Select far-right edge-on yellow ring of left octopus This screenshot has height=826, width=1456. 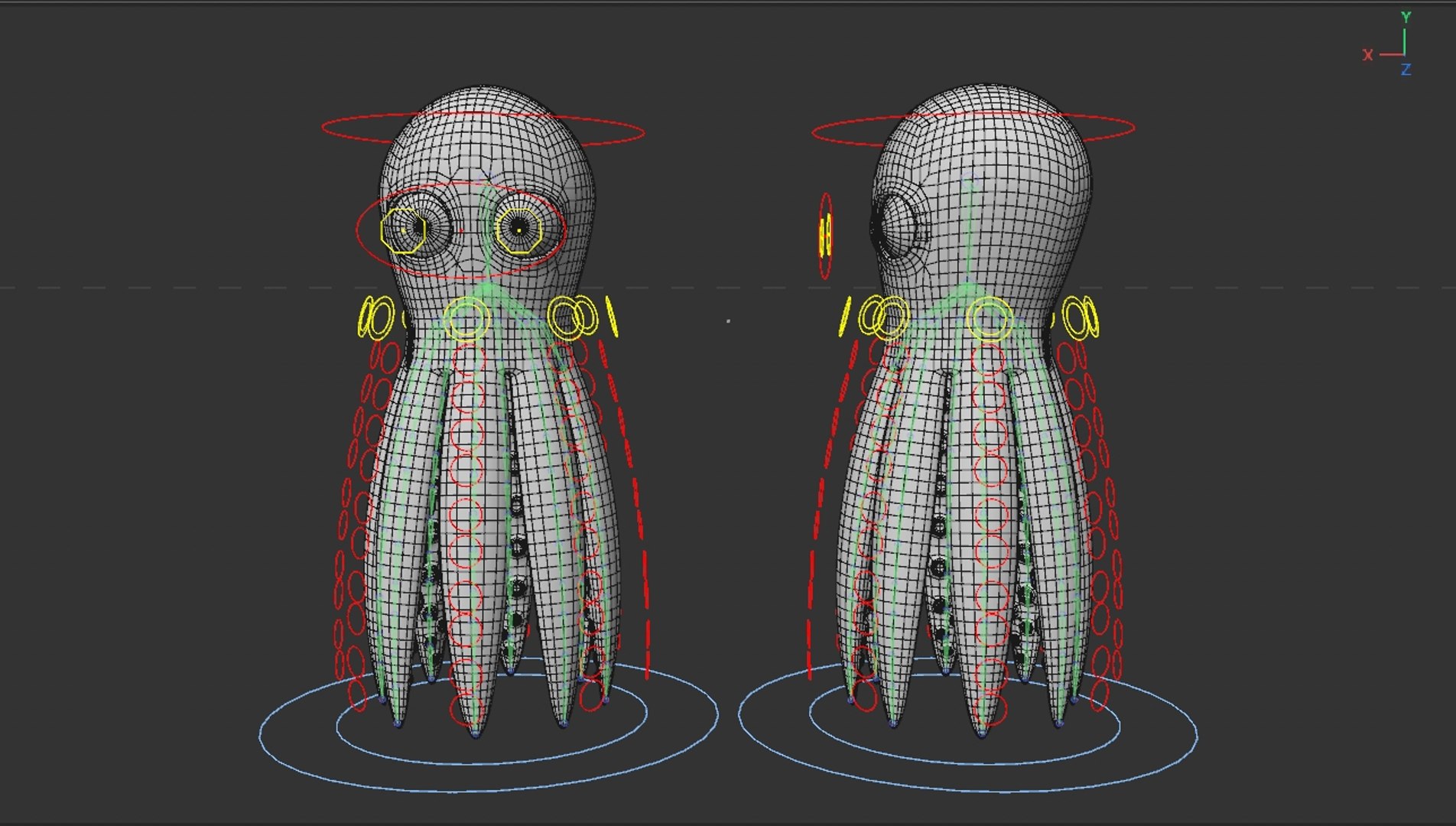(612, 317)
